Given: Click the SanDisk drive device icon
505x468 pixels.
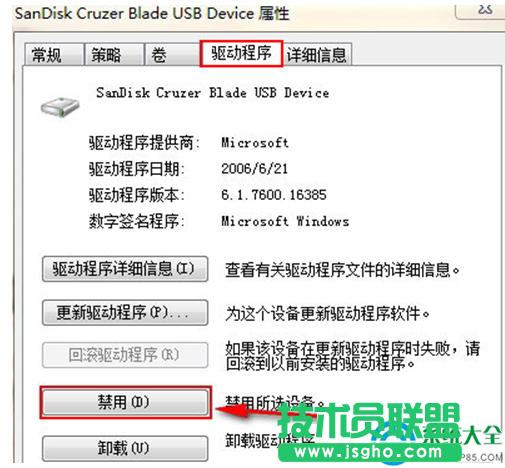Looking at the screenshot, I should (x=60, y=107).
